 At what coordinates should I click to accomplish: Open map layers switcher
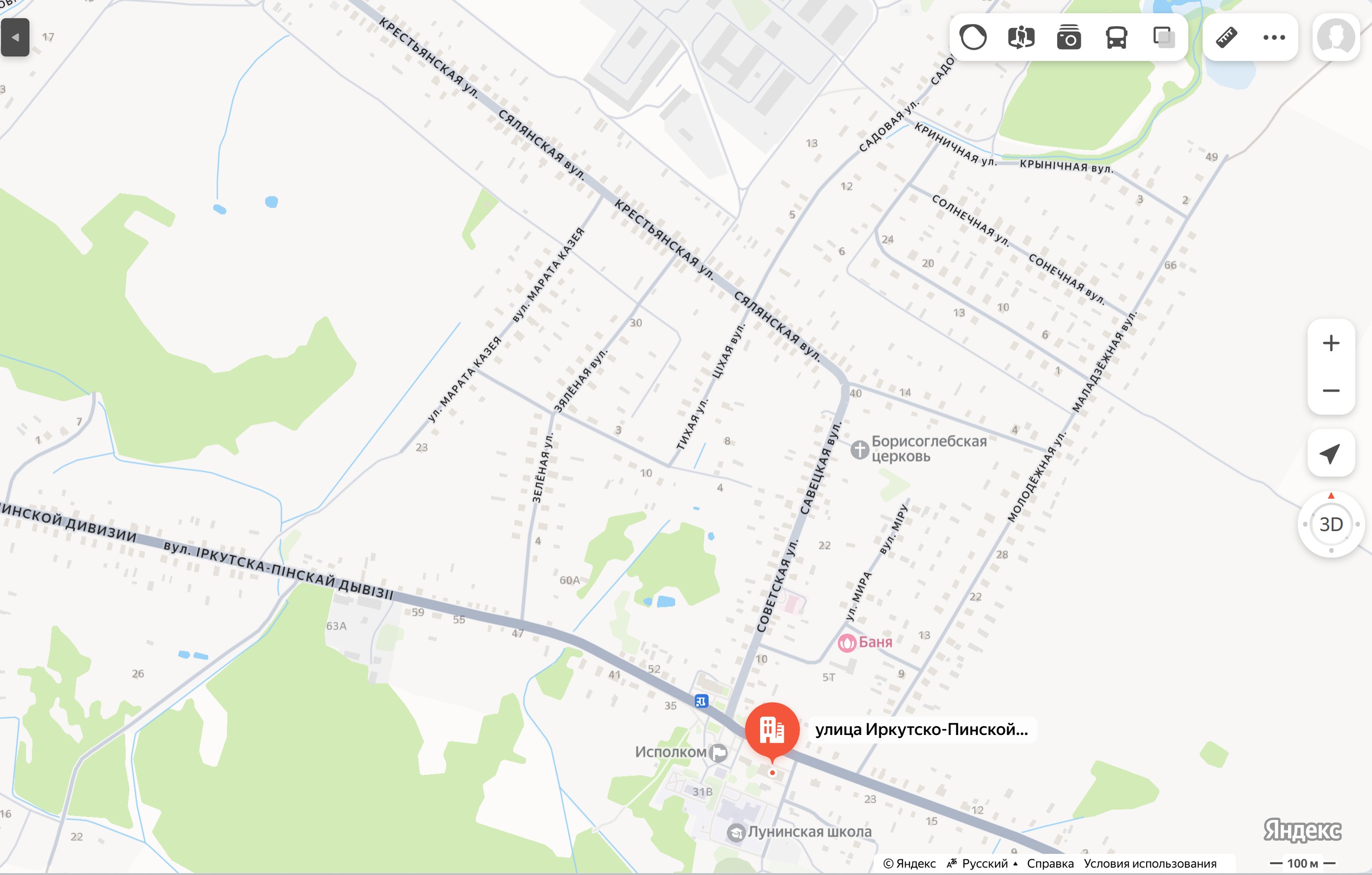pos(1163,38)
